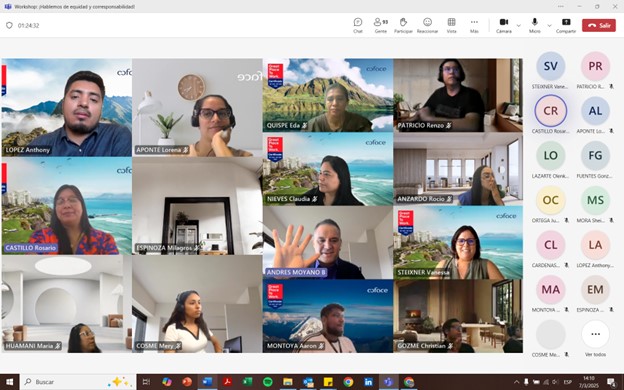Select COSME Mery's video tile
This screenshot has width=624, height=390.
pyautogui.click(x=197, y=304)
